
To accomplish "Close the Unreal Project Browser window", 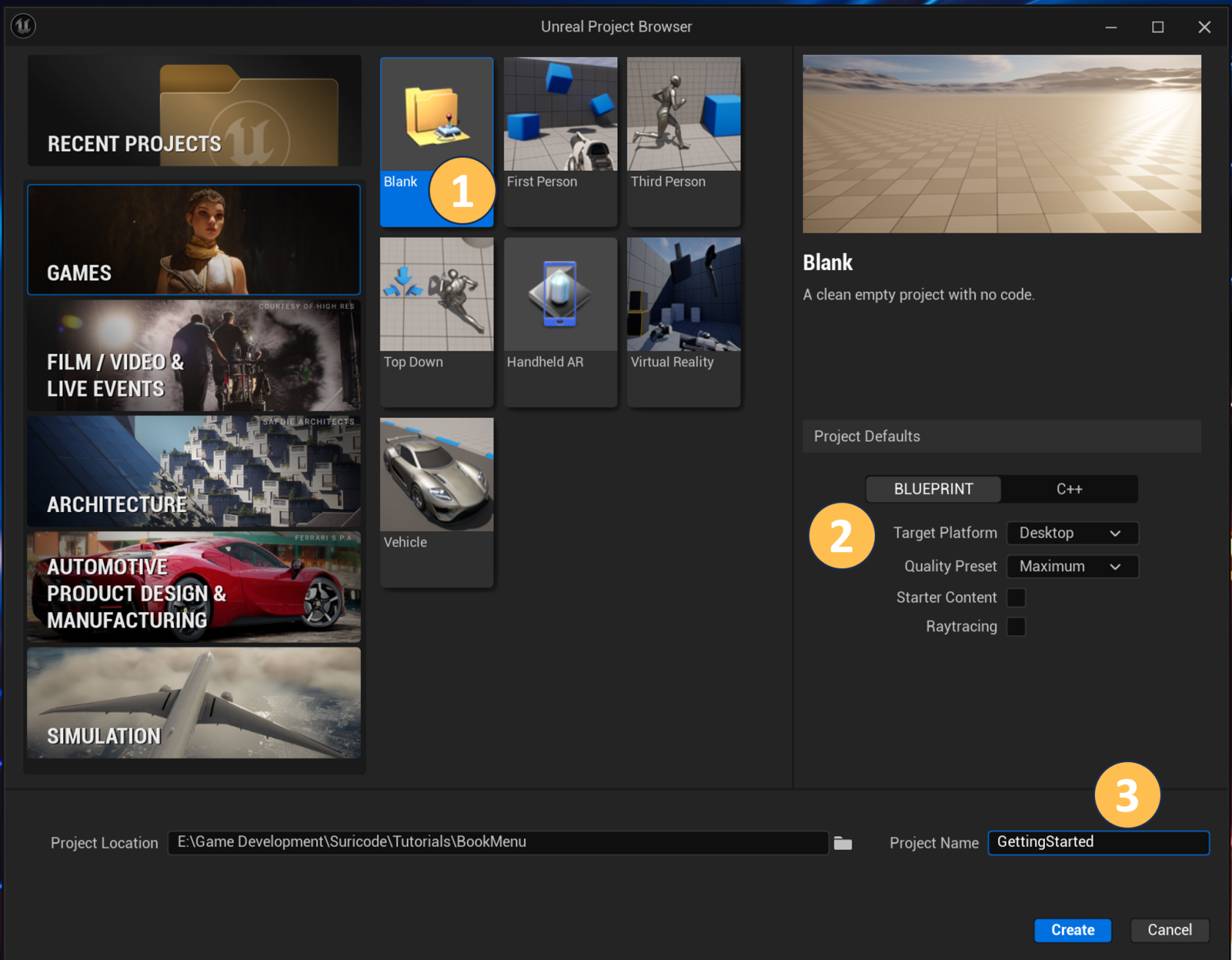I will pyautogui.click(x=1204, y=27).
